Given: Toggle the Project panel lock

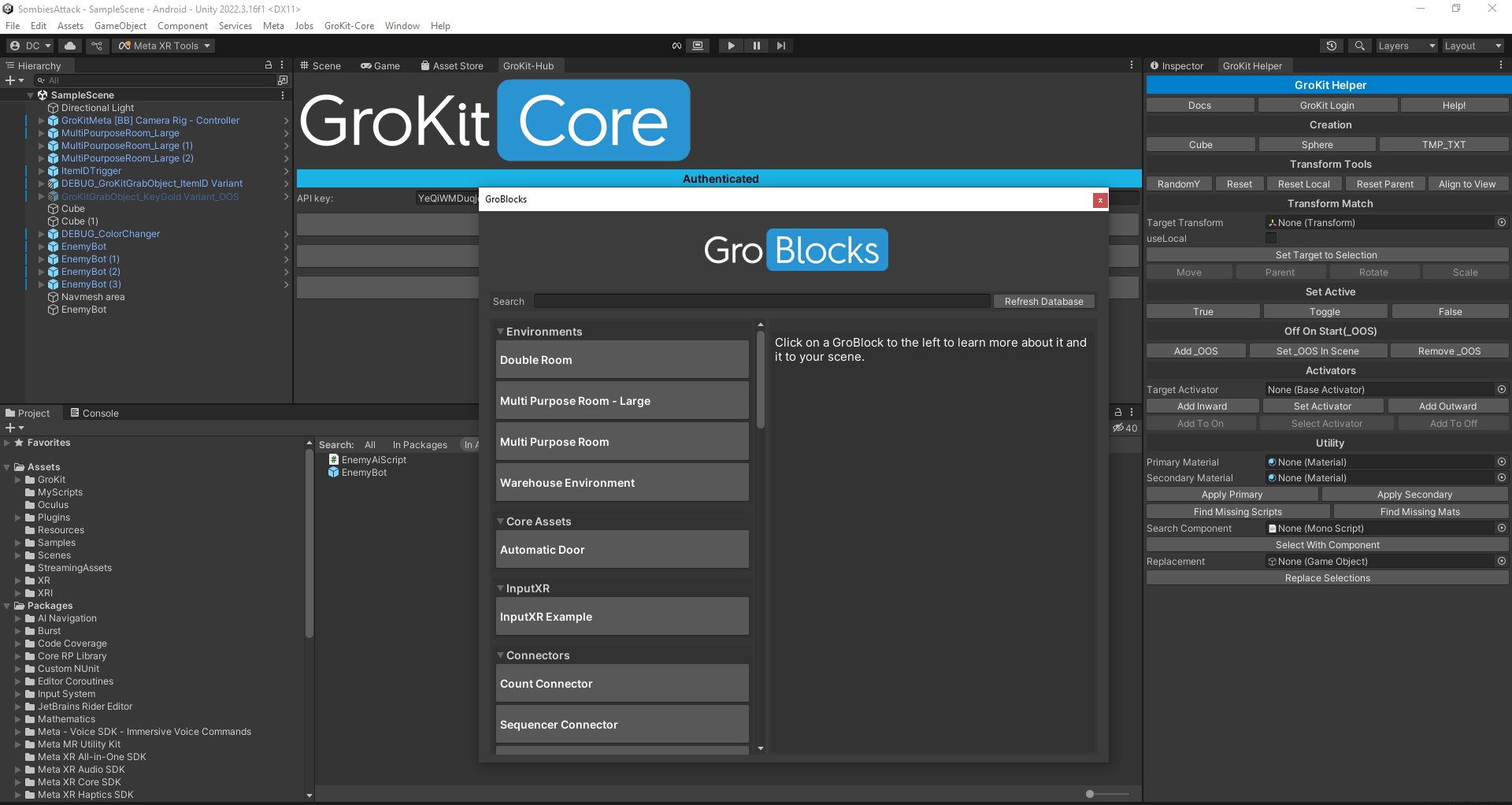Looking at the screenshot, I should pos(1117,412).
